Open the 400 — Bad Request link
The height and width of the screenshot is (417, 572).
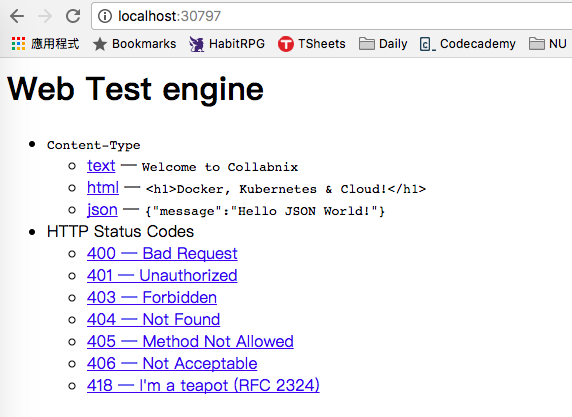[162, 253]
